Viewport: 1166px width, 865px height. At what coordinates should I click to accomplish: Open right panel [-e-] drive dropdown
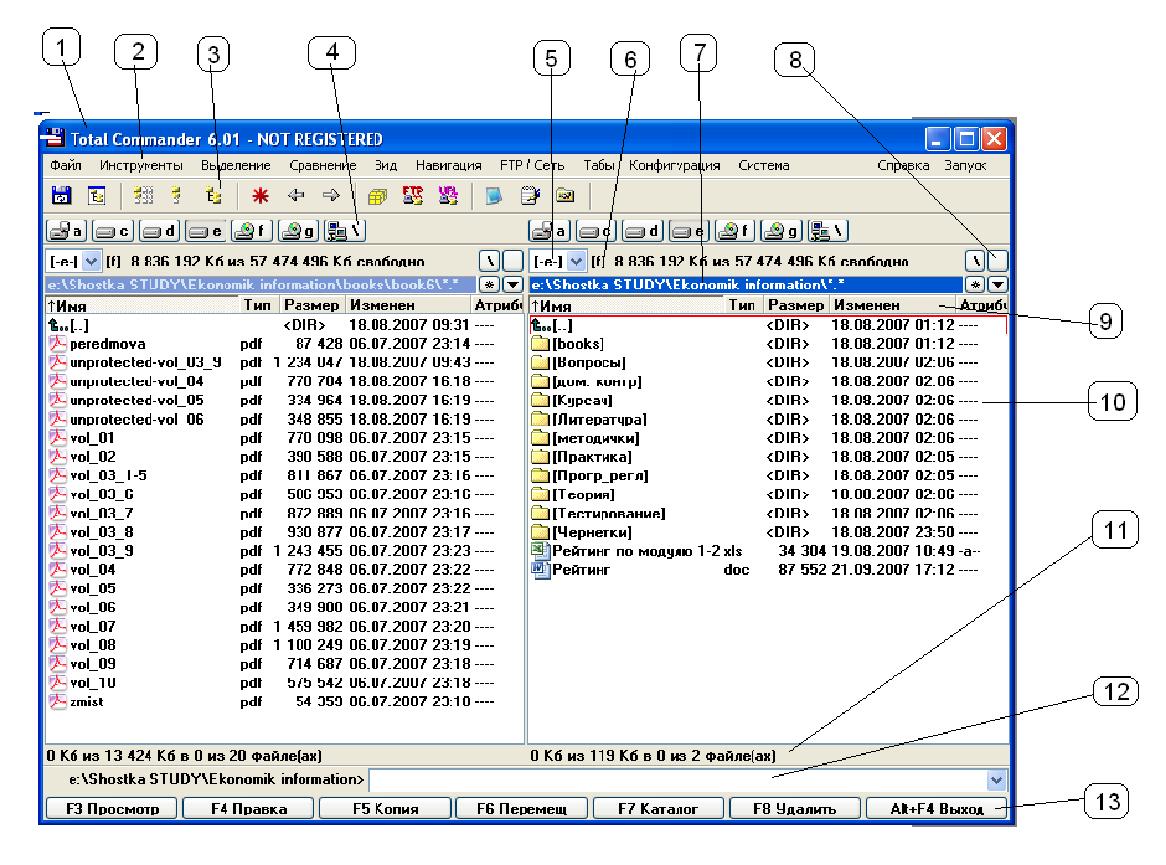pos(576,262)
